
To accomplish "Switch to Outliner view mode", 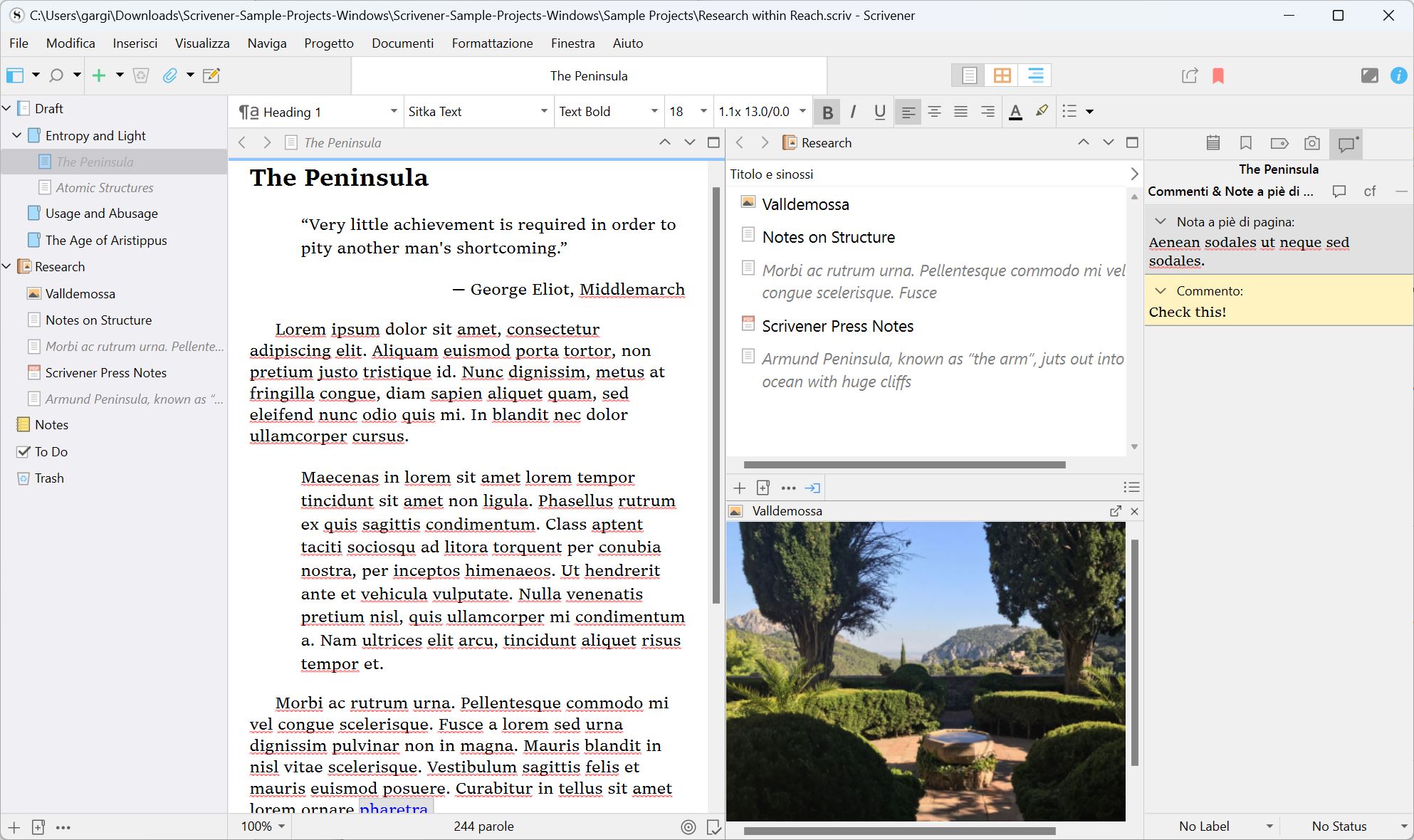I will 1035,75.
